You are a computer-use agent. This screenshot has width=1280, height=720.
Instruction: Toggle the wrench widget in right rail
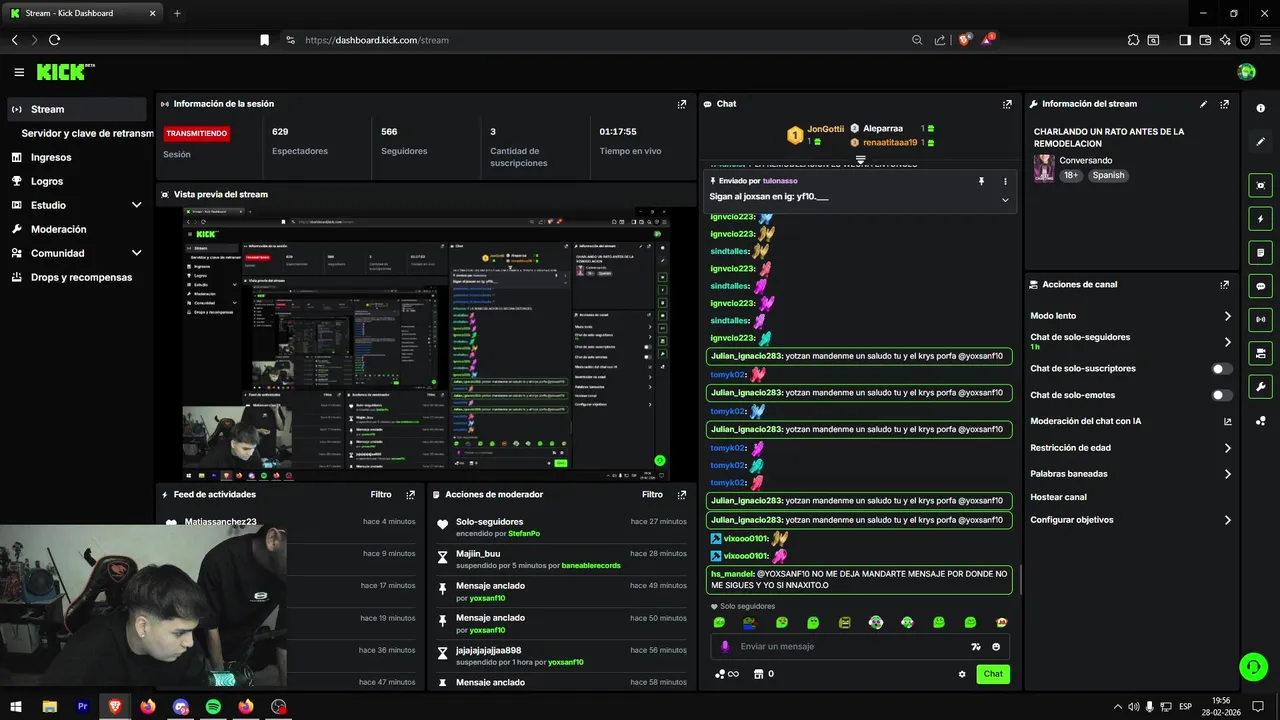click(x=1260, y=387)
